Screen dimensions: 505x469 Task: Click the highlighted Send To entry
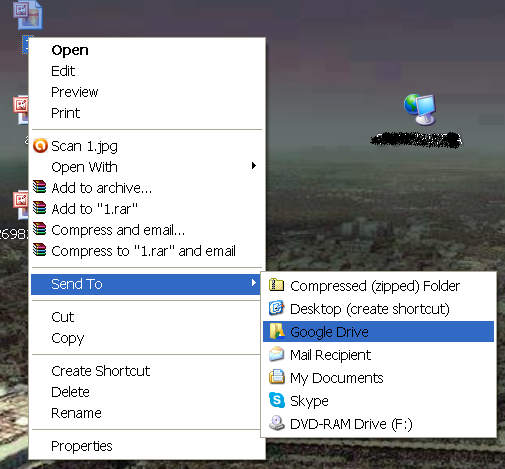tap(146, 284)
